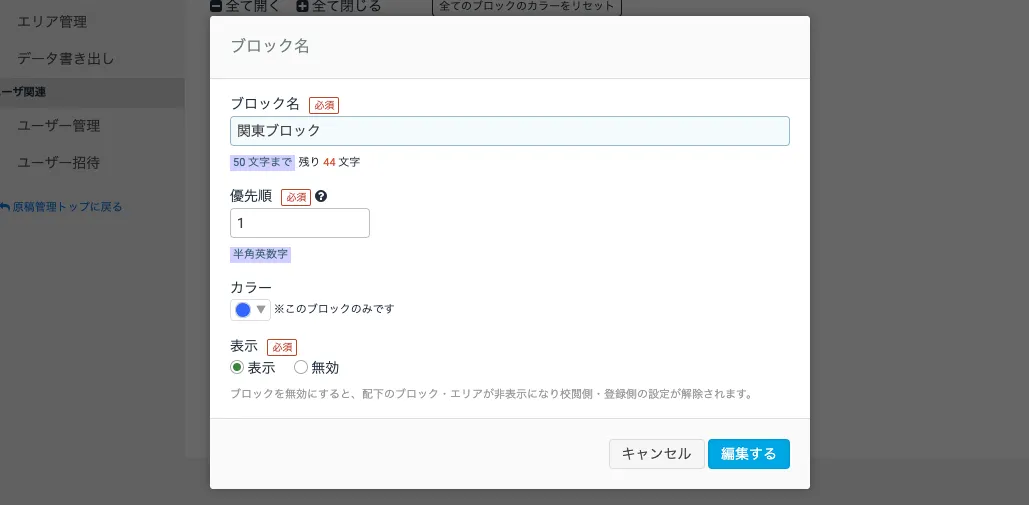
Task: Click the 優先順 number input field
Action: [299, 223]
